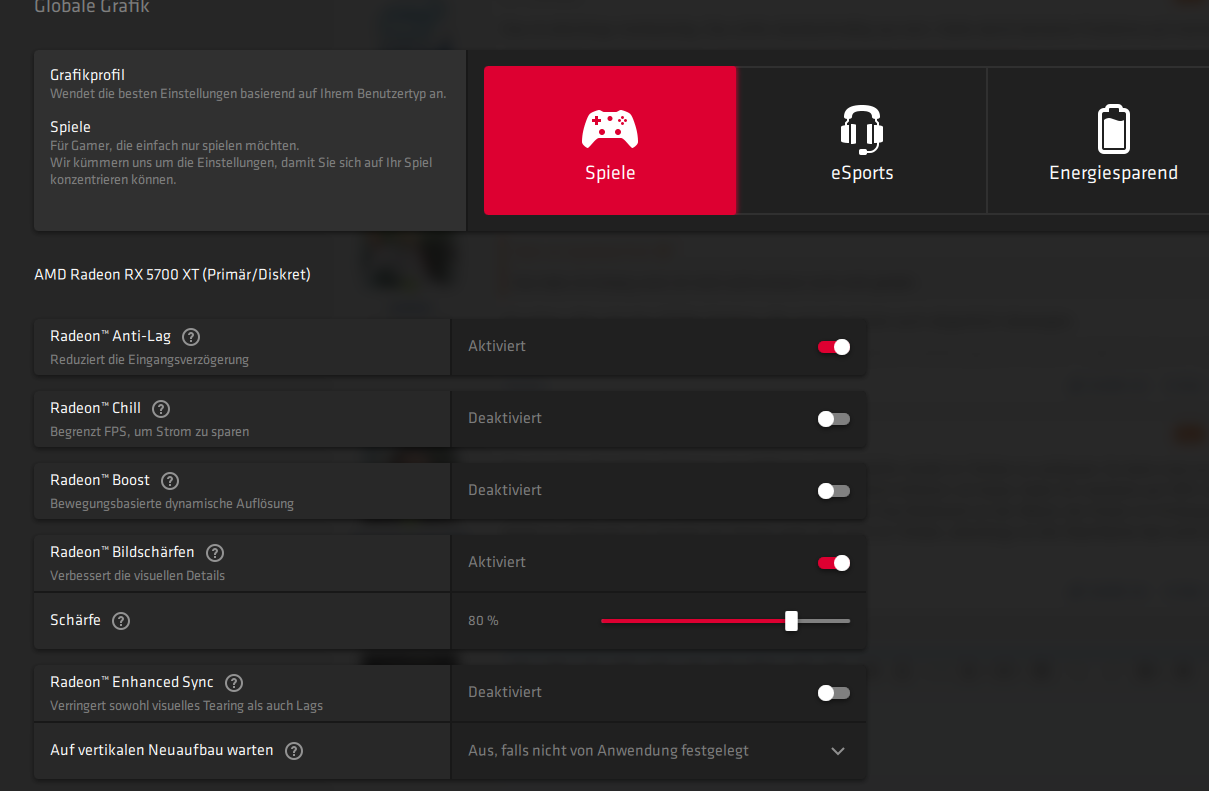The height and width of the screenshot is (791, 1209).
Task: Click the Radeon Anti-Lag label
Action: click(110, 337)
